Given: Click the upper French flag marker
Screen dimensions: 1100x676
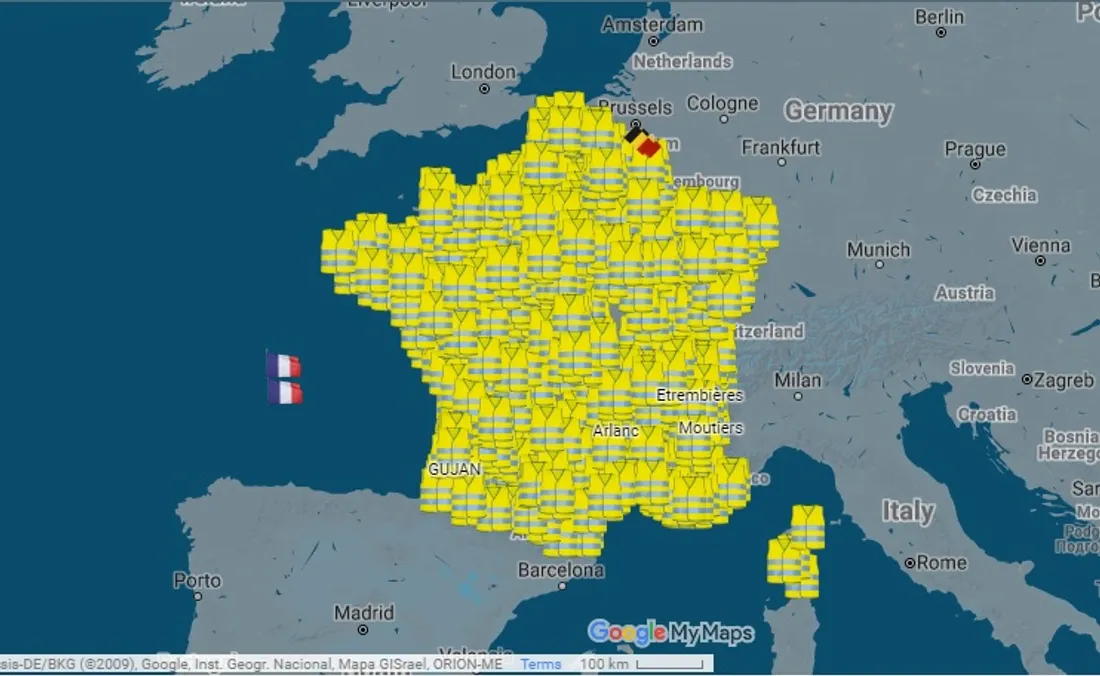Looking at the screenshot, I should [x=284, y=365].
